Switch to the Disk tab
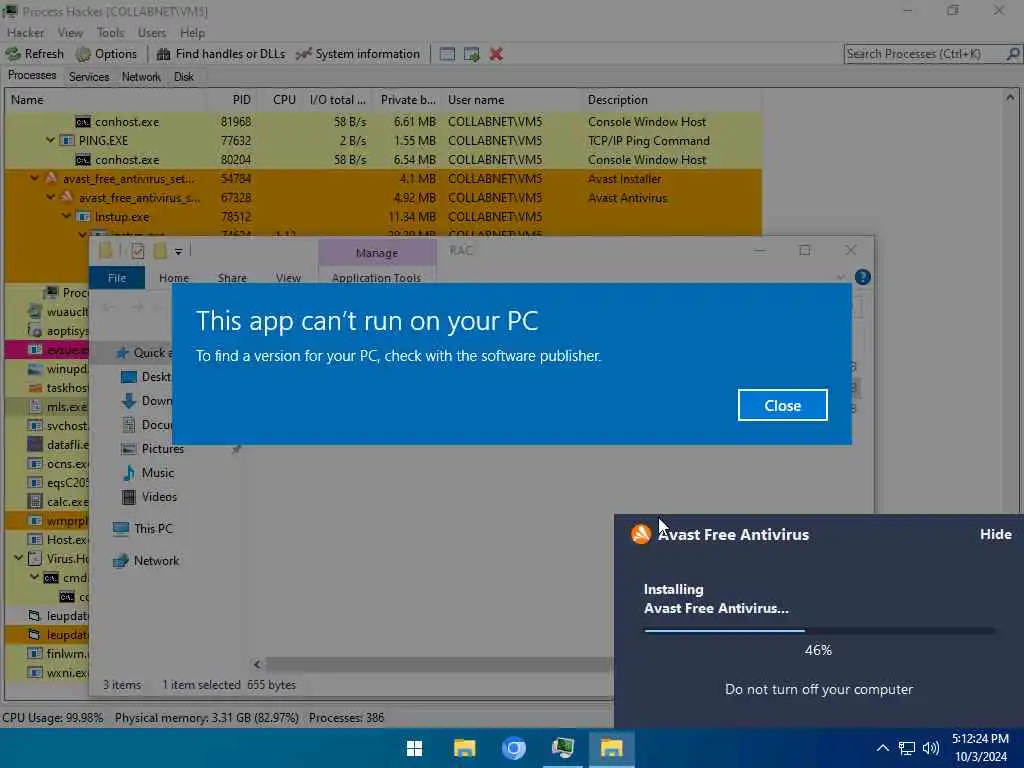The image size is (1024, 768). pos(184,77)
